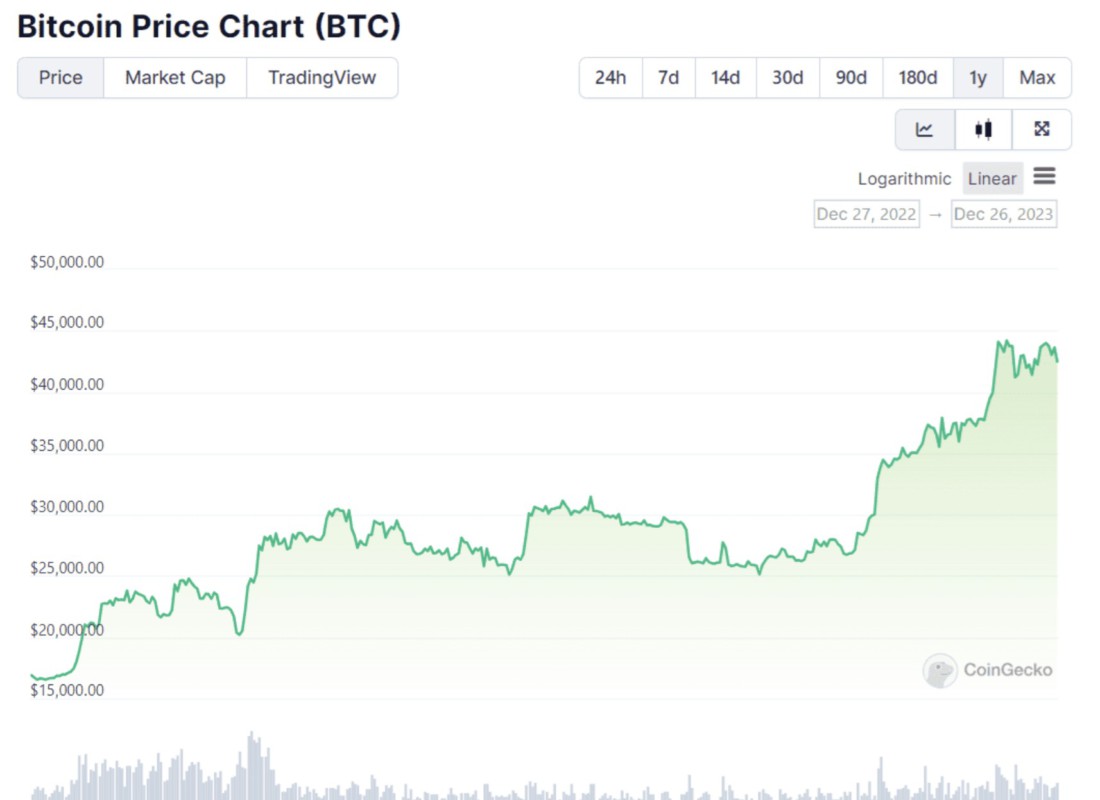The height and width of the screenshot is (800, 1100).
Task: Select the line chart view icon
Action: pyautogui.click(x=924, y=129)
